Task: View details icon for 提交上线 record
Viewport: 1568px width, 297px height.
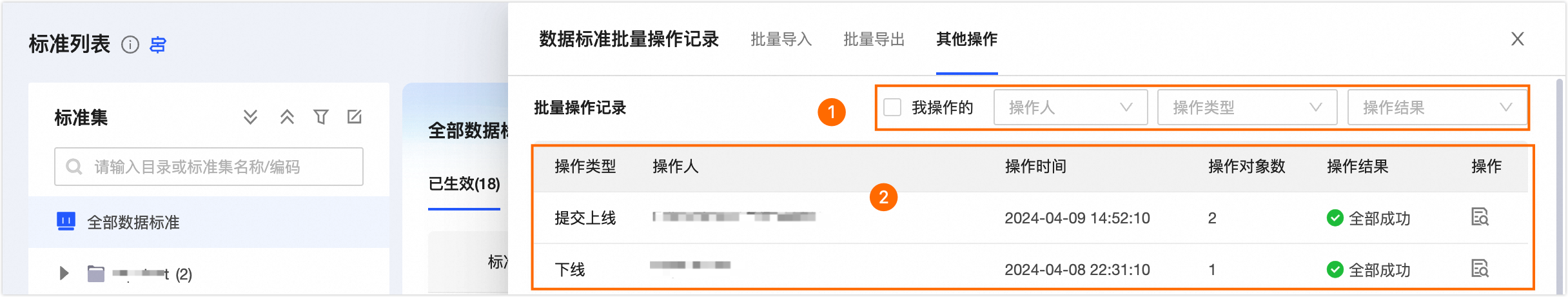Action: tap(1480, 217)
